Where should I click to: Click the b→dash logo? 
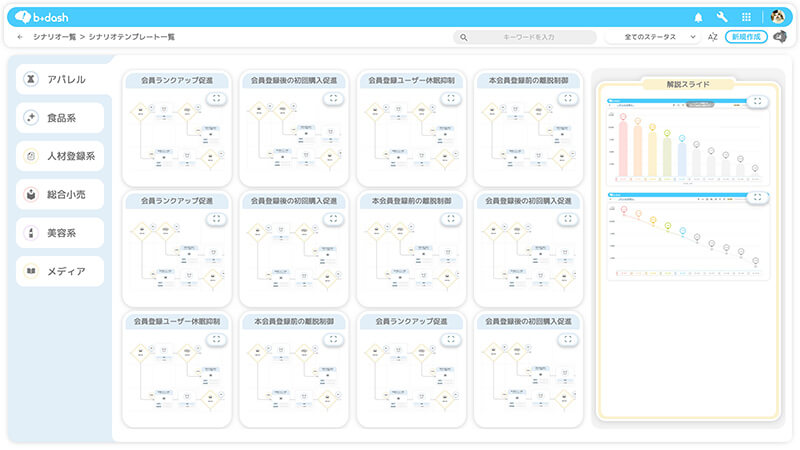click(x=44, y=17)
